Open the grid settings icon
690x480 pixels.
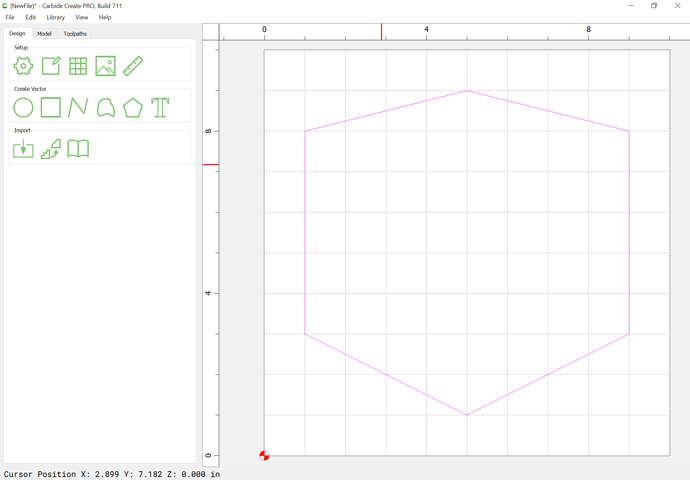(x=78, y=66)
